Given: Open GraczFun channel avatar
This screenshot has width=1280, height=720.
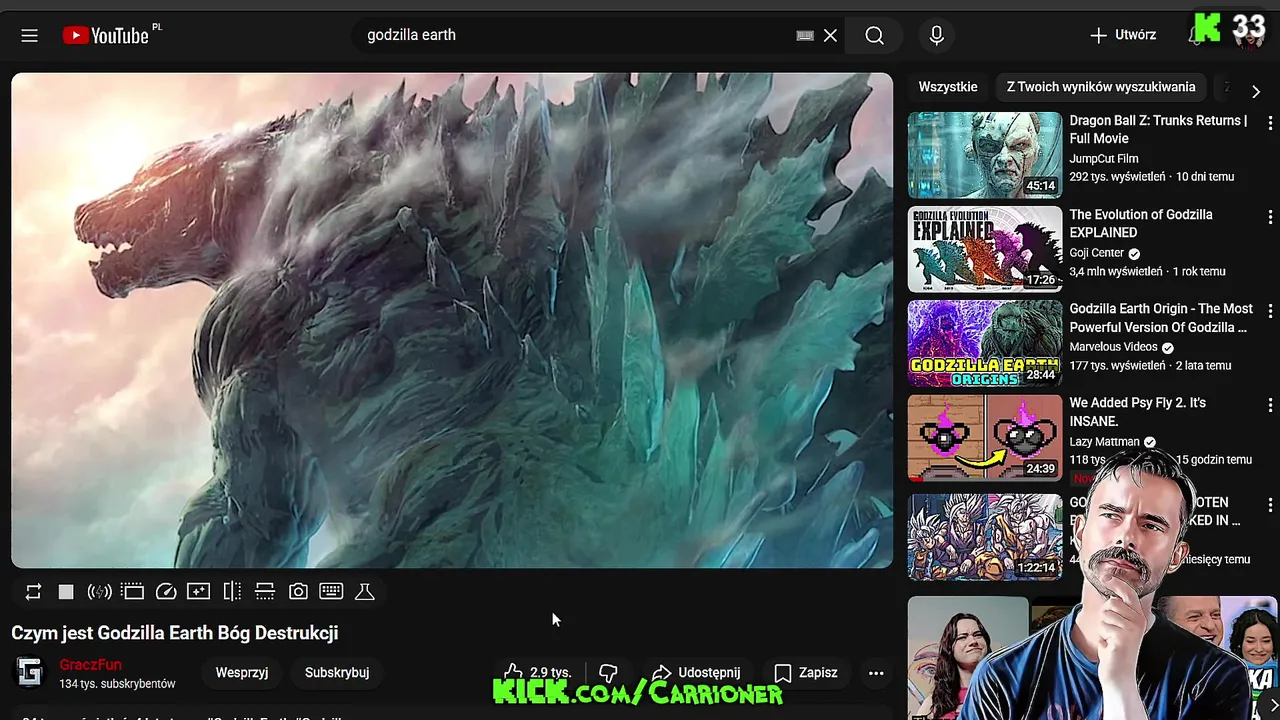Looking at the screenshot, I should click(30, 673).
